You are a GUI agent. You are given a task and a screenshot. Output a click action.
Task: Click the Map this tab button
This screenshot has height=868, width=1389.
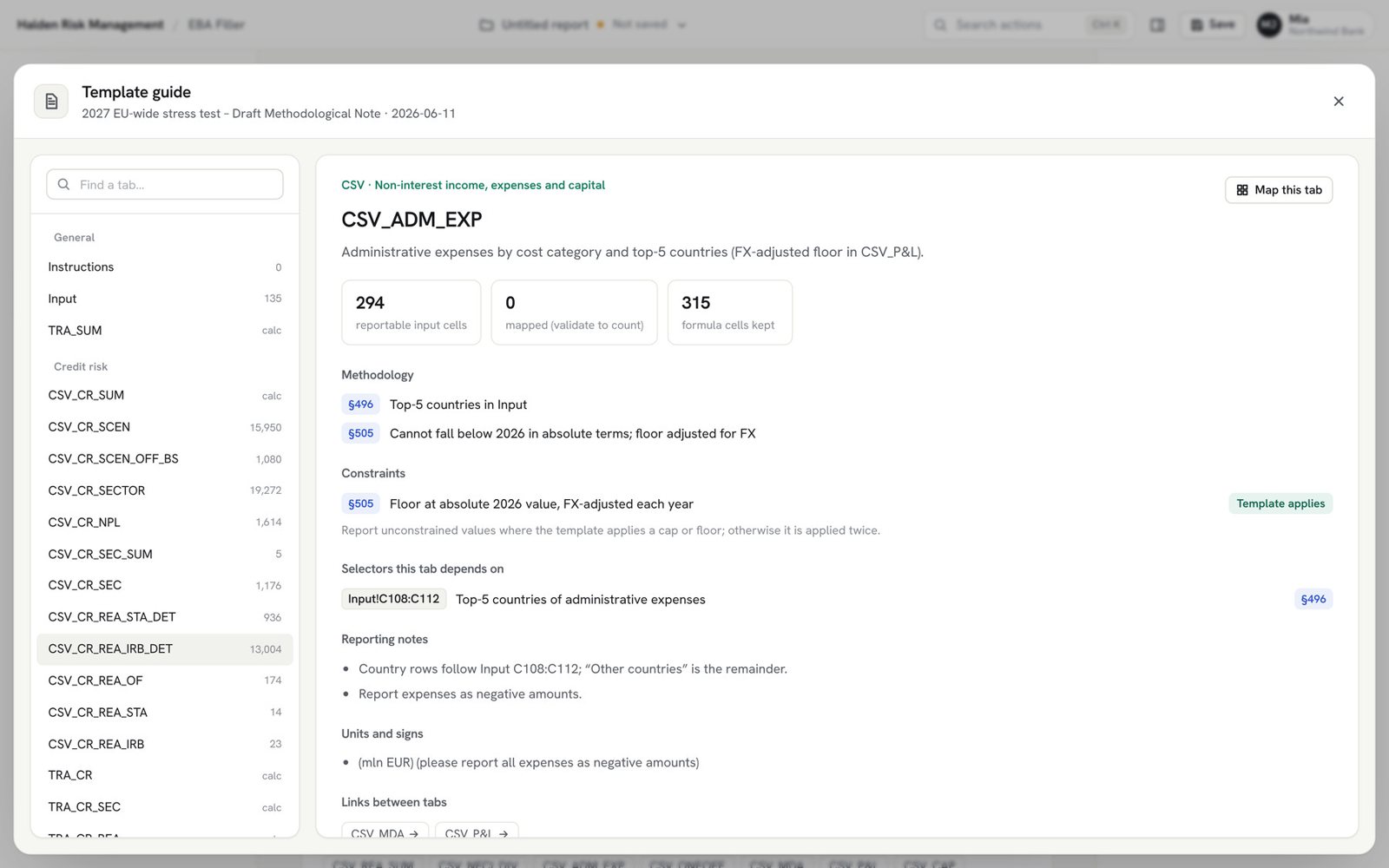(x=1278, y=190)
